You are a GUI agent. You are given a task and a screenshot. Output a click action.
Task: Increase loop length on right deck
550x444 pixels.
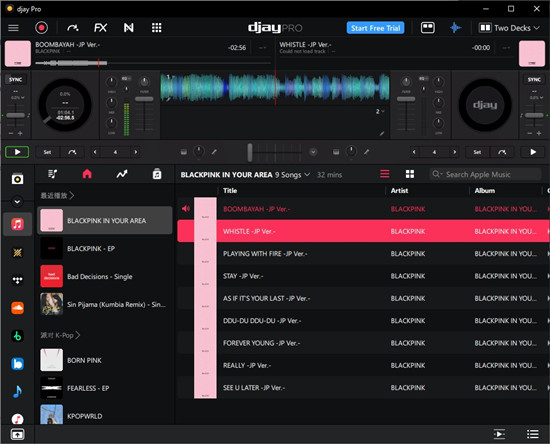click(x=455, y=152)
